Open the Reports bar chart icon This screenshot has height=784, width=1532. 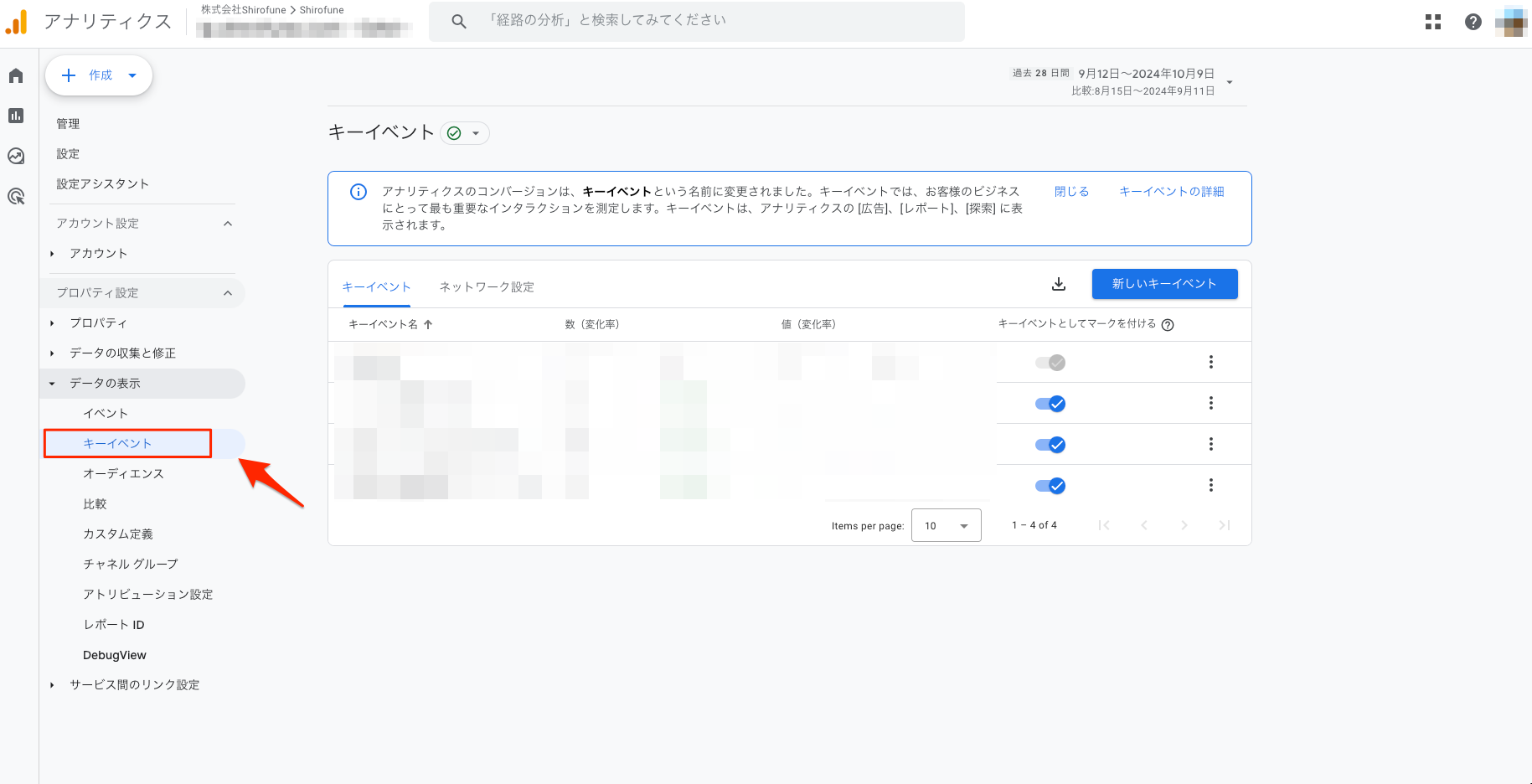coord(16,116)
